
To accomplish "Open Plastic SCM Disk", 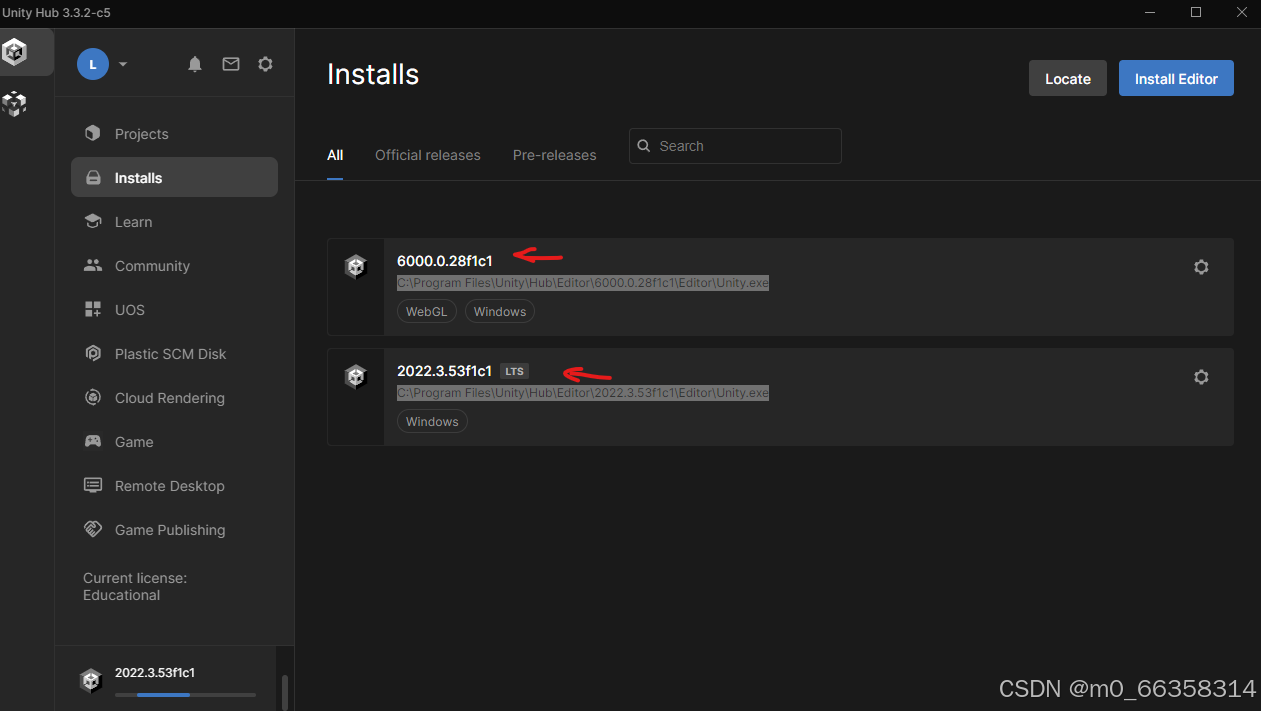I will point(174,354).
